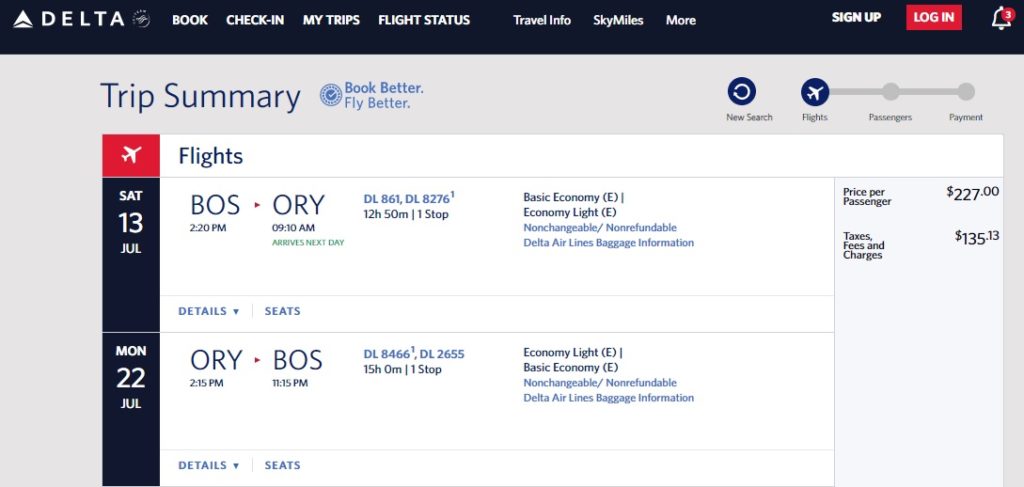This screenshot has width=1024, height=487.
Task: Open Baggage Information link for return flight
Action: tap(608, 398)
